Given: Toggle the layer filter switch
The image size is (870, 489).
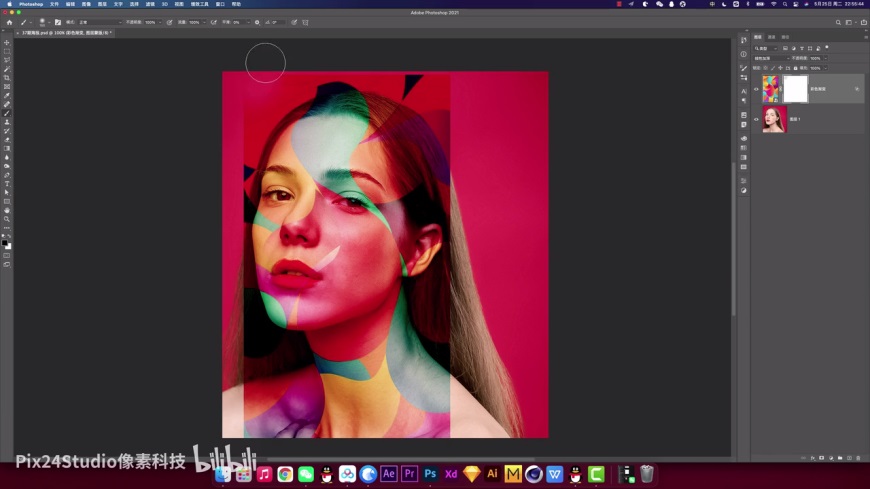Looking at the screenshot, I should [827, 47].
